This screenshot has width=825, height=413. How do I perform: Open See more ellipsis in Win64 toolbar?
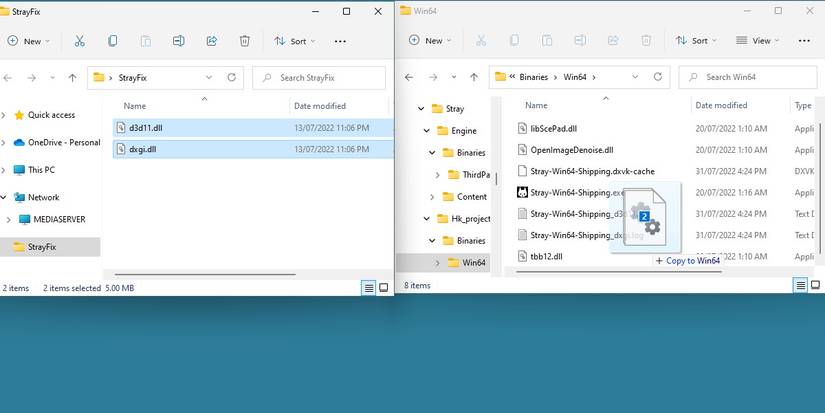[x=804, y=41]
